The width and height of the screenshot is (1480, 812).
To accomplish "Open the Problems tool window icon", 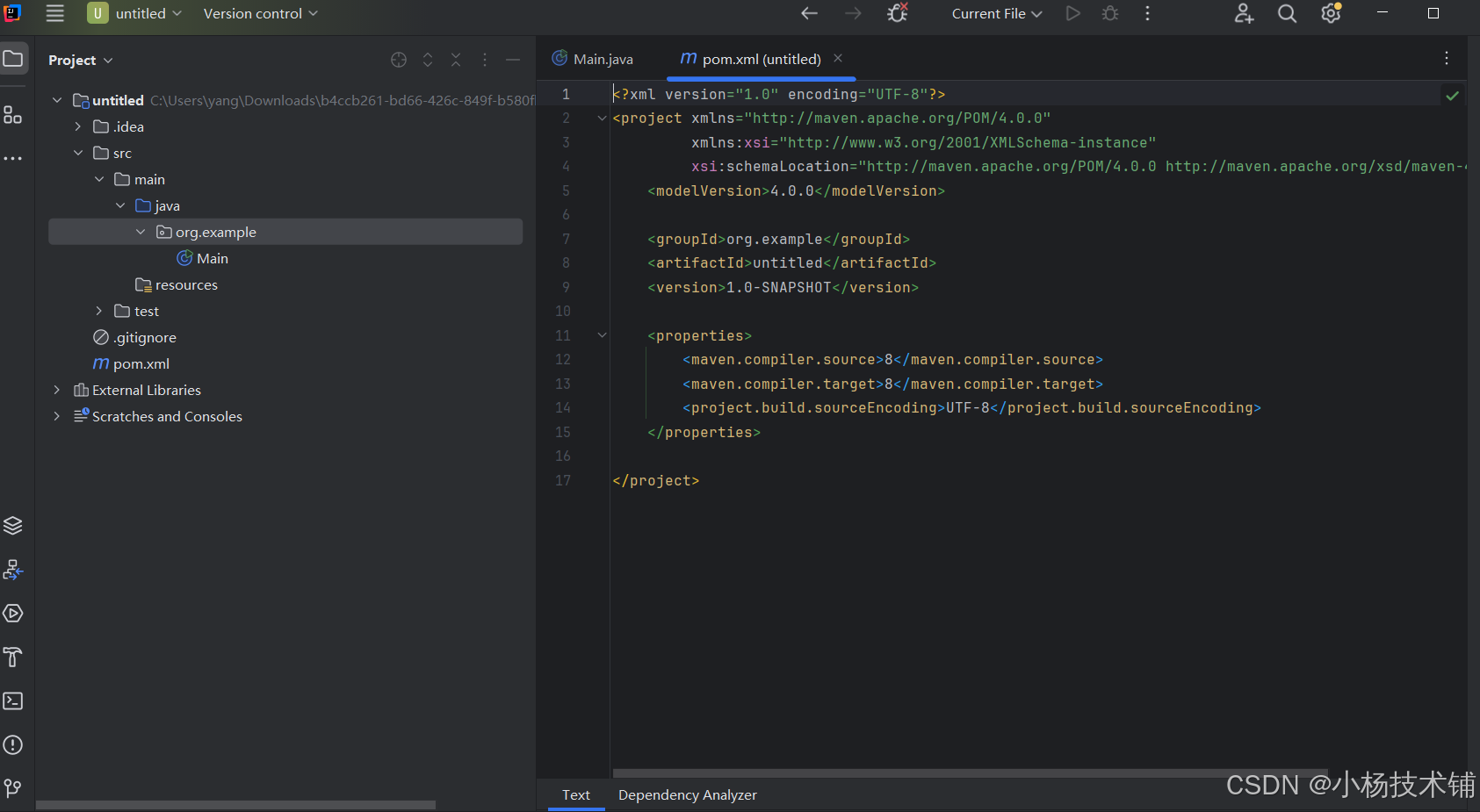I will [13, 744].
